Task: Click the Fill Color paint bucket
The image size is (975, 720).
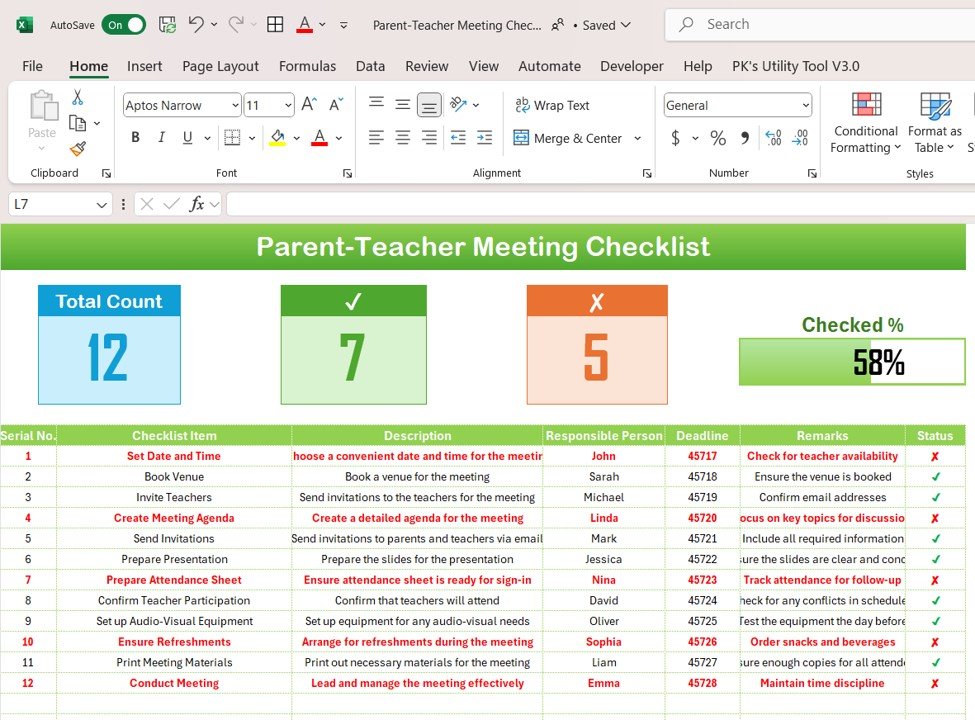Action: coord(277,137)
